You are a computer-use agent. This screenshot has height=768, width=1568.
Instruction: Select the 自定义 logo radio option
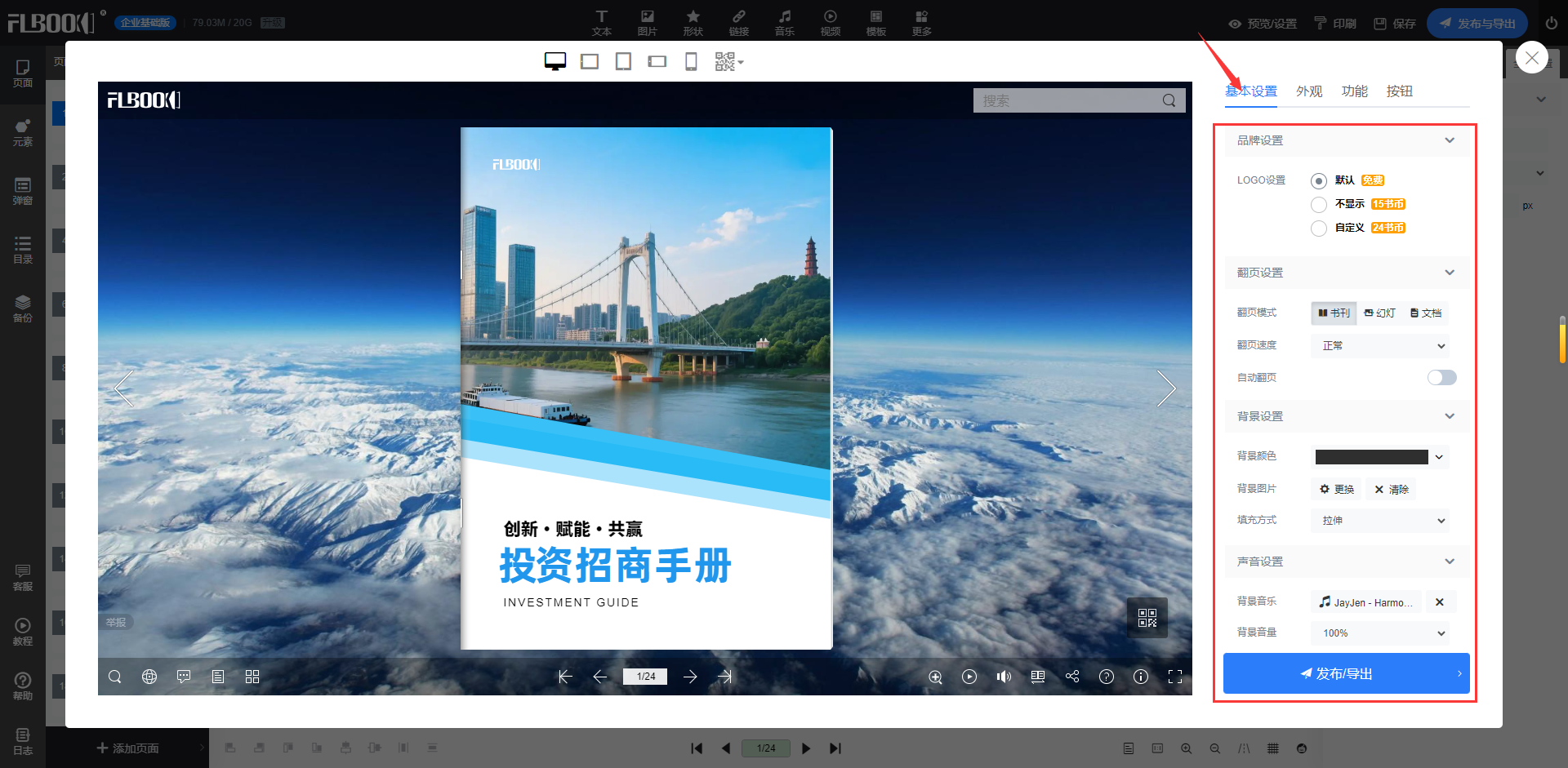tap(1318, 228)
